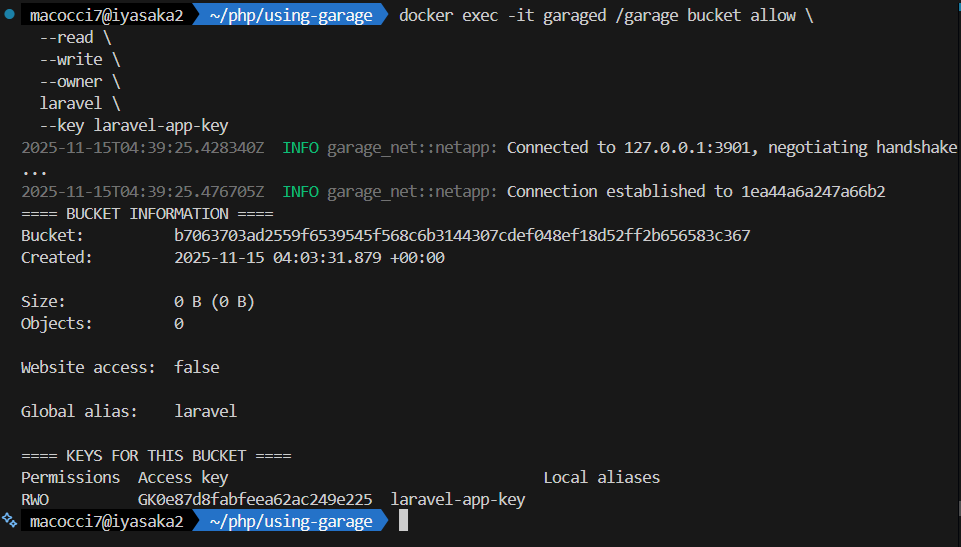
Task: Click the Created timestamp value
Action: [x=309, y=258]
